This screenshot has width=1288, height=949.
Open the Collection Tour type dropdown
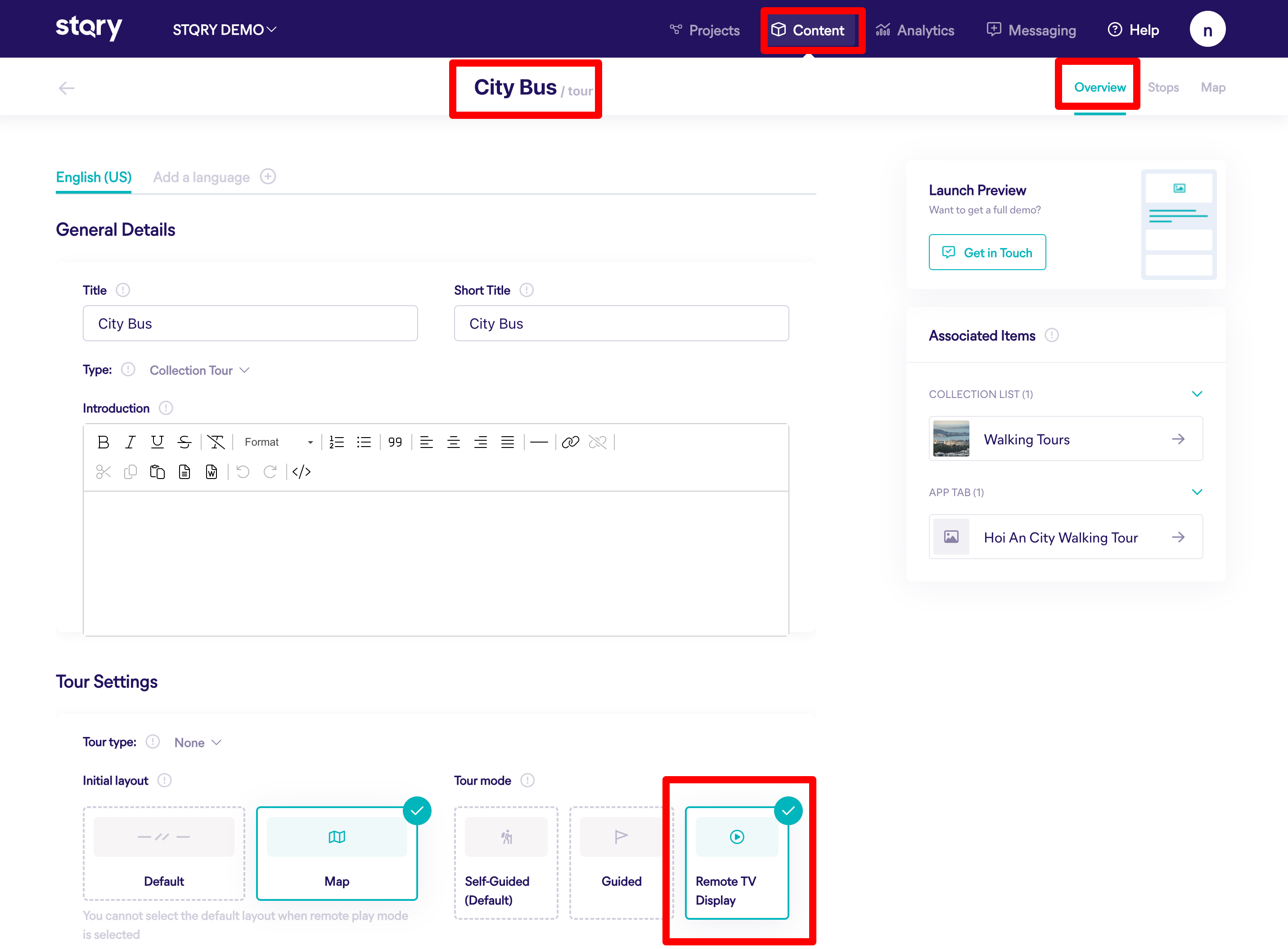point(199,371)
